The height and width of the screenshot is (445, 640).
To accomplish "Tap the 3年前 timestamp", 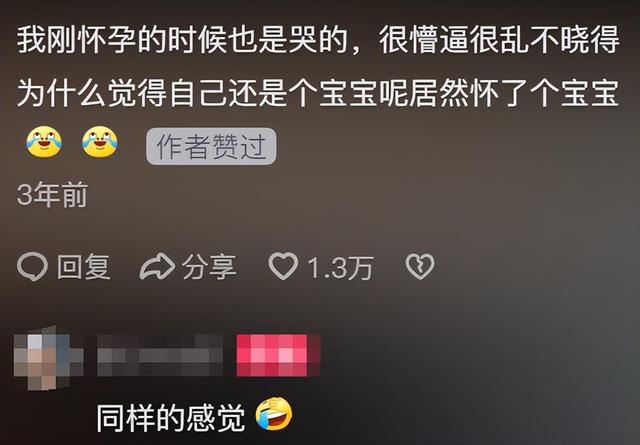I will [x=52, y=194].
